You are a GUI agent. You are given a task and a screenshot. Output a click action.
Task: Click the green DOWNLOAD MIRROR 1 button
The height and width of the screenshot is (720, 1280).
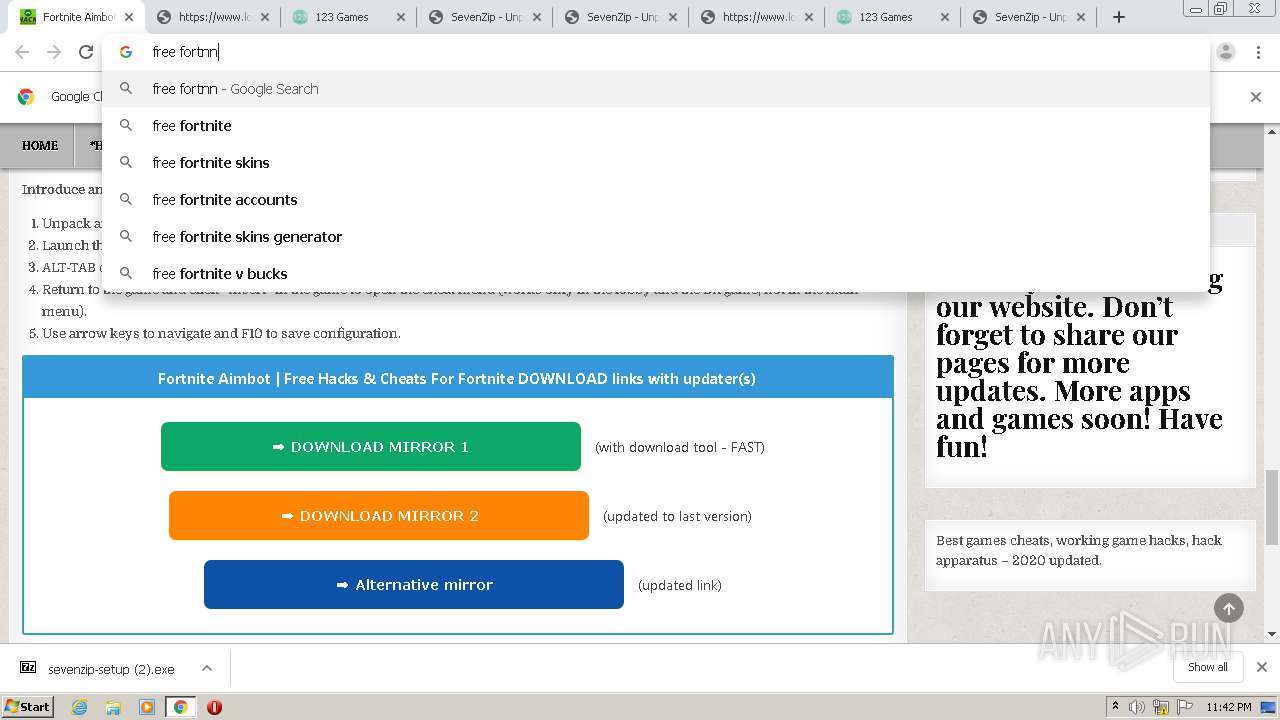pyautogui.click(x=371, y=447)
